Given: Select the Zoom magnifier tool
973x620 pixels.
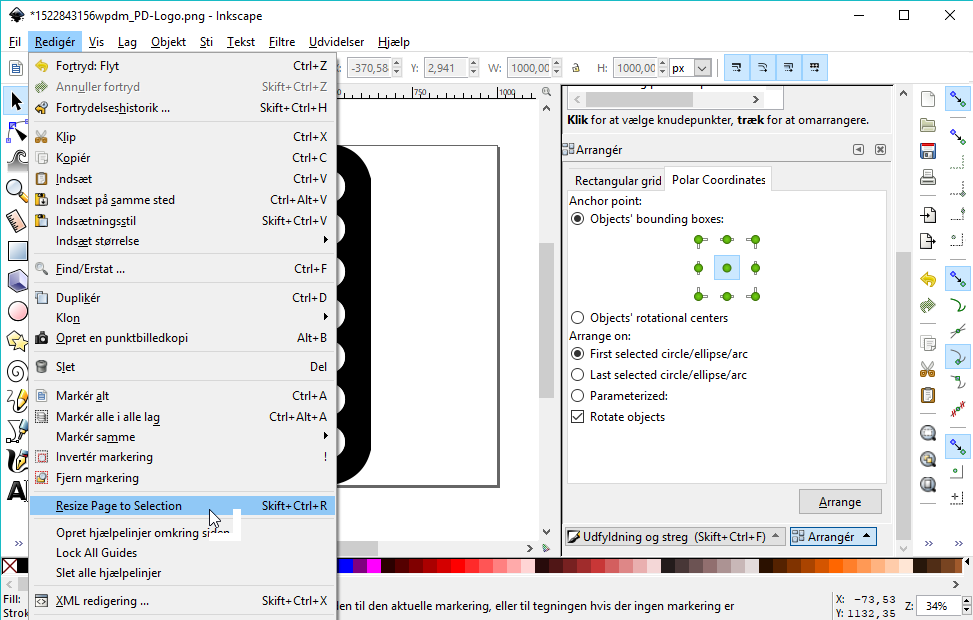Looking at the screenshot, I should (17, 191).
